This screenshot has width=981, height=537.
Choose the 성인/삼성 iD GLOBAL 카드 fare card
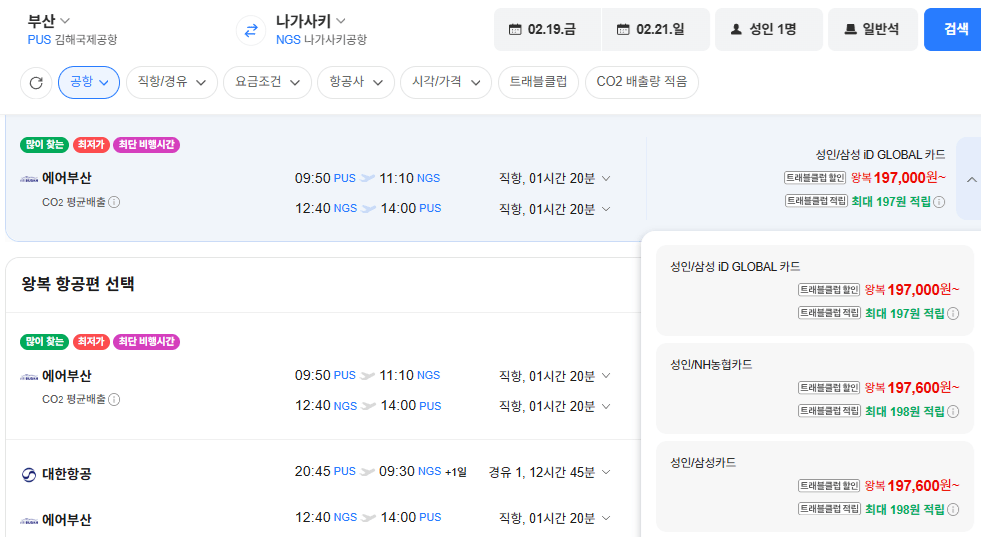(x=815, y=291)
